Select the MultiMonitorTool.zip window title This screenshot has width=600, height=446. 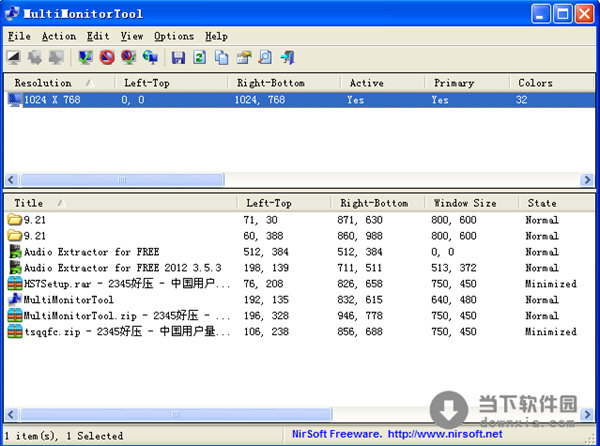(x=127, y=316)
